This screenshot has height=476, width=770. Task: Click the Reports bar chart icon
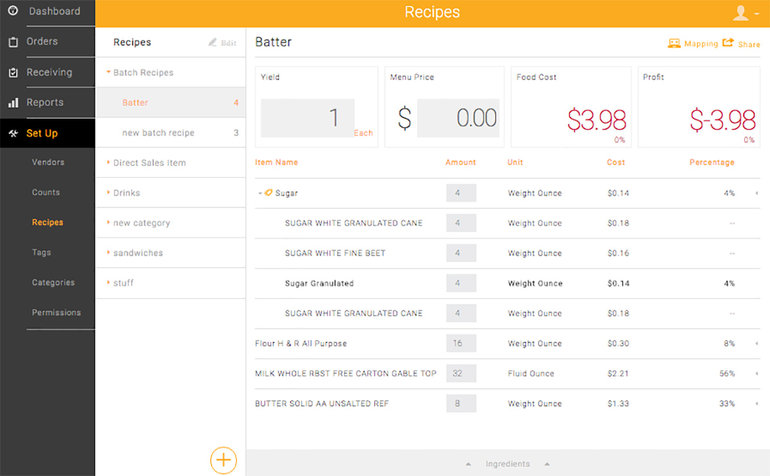[x=13, y=103]
